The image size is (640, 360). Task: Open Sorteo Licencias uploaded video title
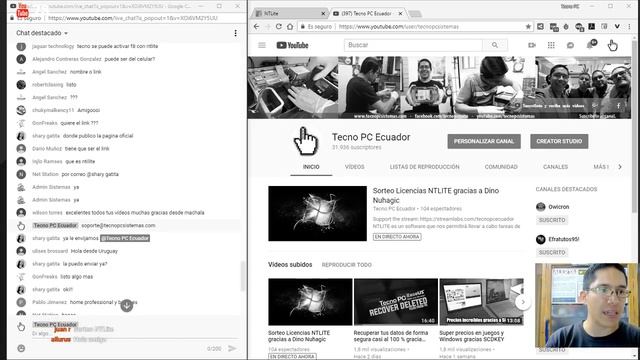(299, 336)
